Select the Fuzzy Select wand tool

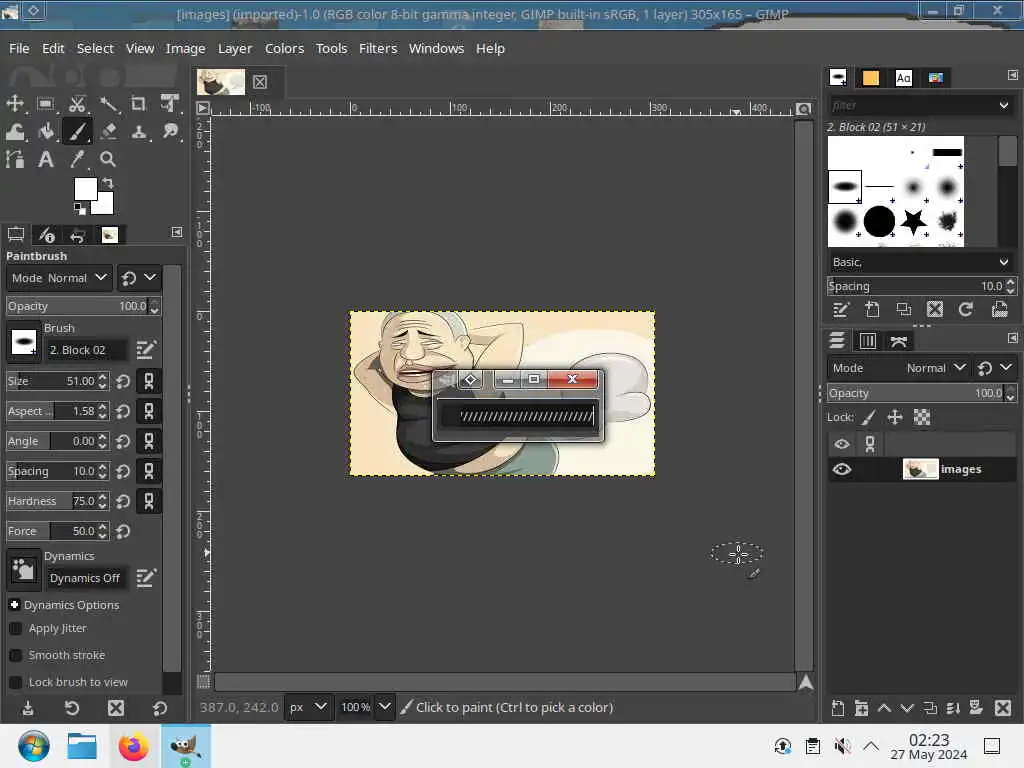(108, 104)
